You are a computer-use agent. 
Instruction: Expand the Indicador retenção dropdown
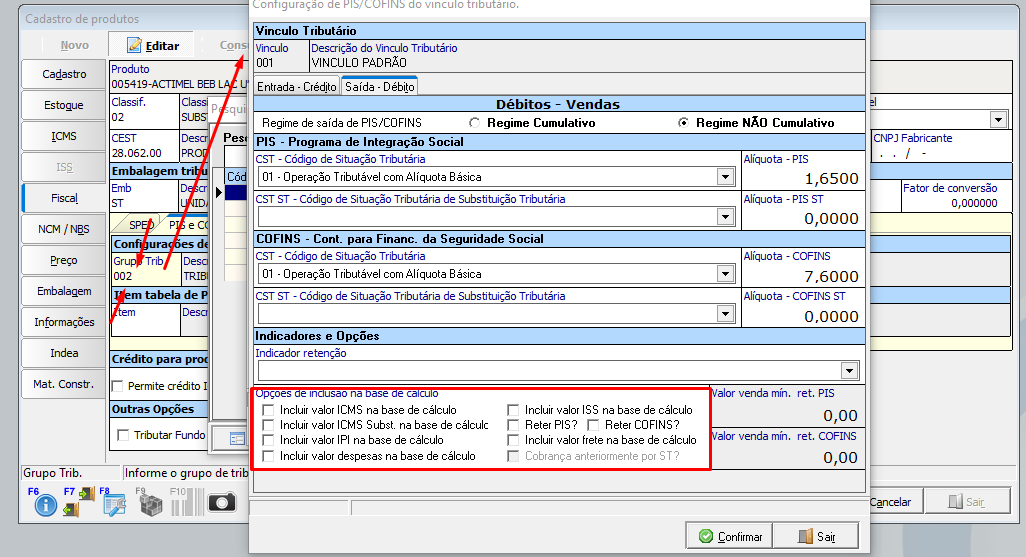849,371
